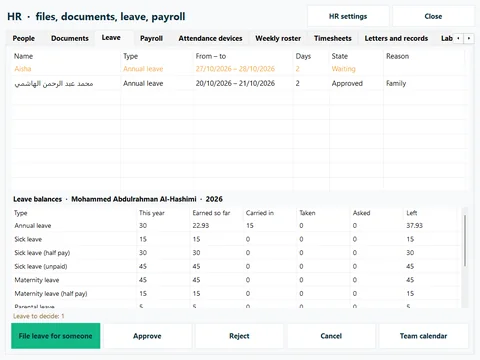Open Letters and records tab

tap(396, 38)
